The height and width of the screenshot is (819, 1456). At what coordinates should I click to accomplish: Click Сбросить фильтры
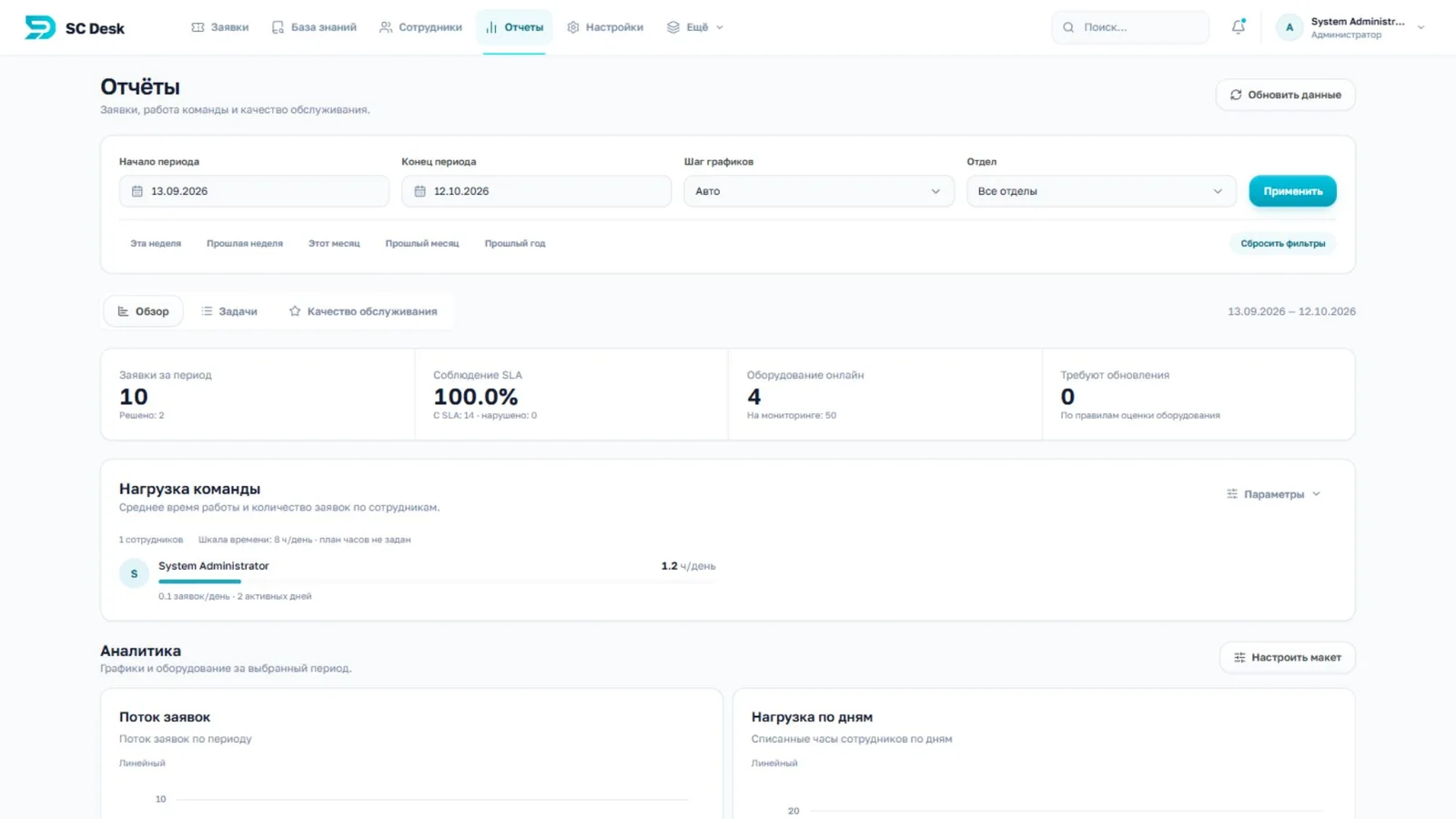[1283, 243]
